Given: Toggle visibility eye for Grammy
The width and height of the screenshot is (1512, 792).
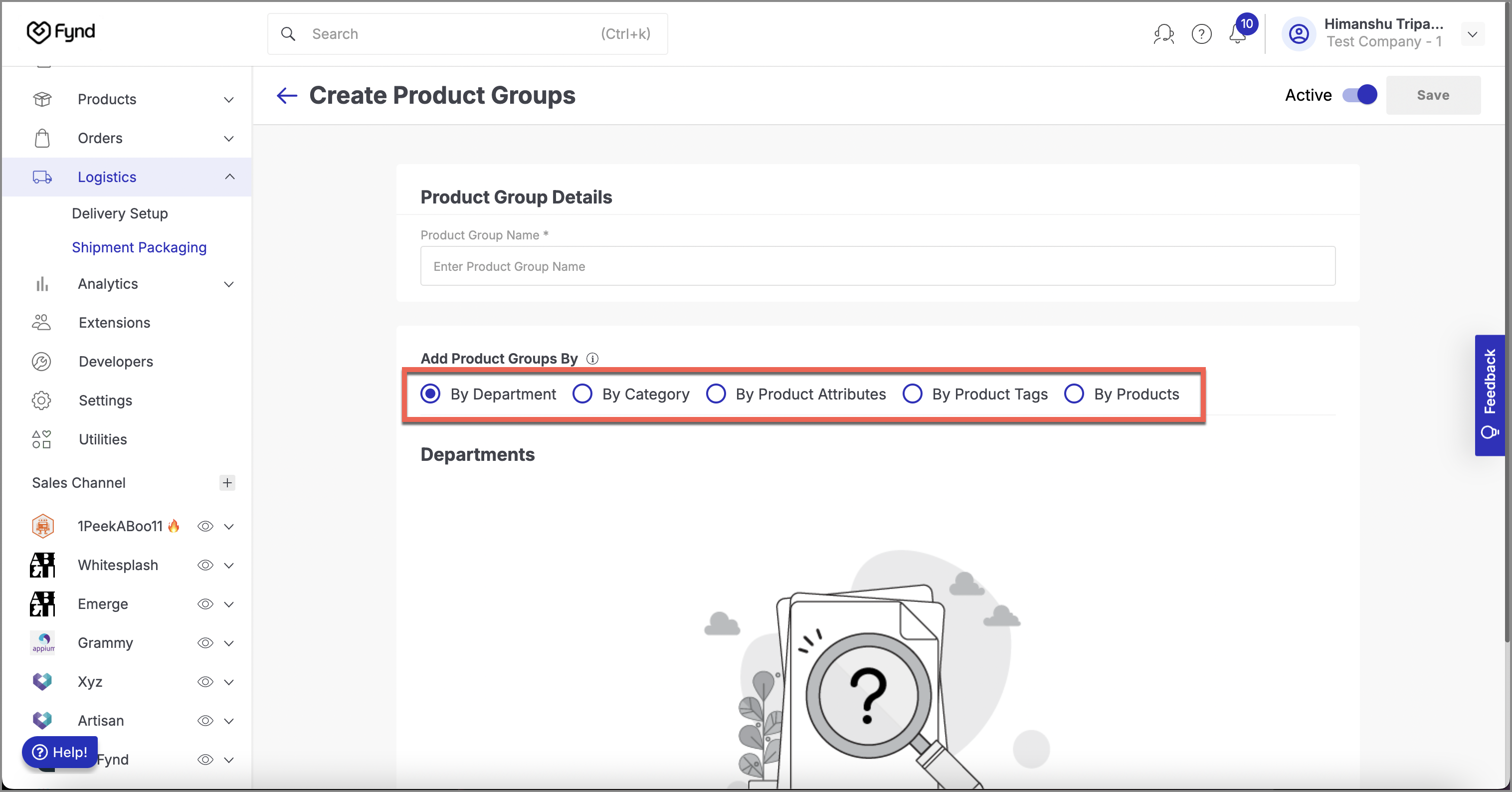Looking at the screenshot, I should click(x=205, y=643).
